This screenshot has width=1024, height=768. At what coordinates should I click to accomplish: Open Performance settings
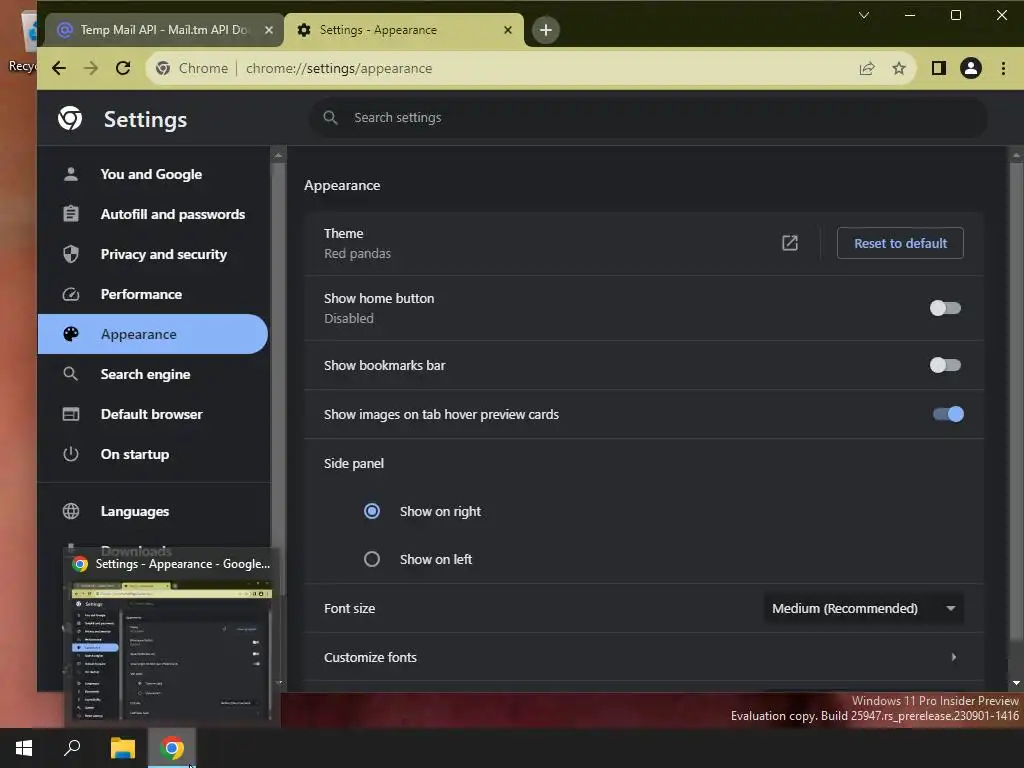(153, 294)
